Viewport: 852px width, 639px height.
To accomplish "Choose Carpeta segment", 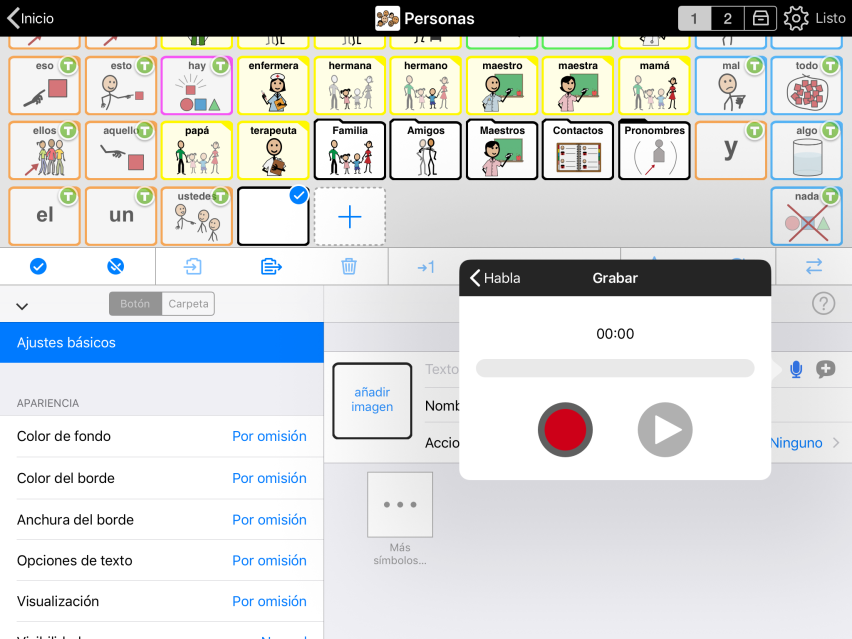I will [188, 304].
